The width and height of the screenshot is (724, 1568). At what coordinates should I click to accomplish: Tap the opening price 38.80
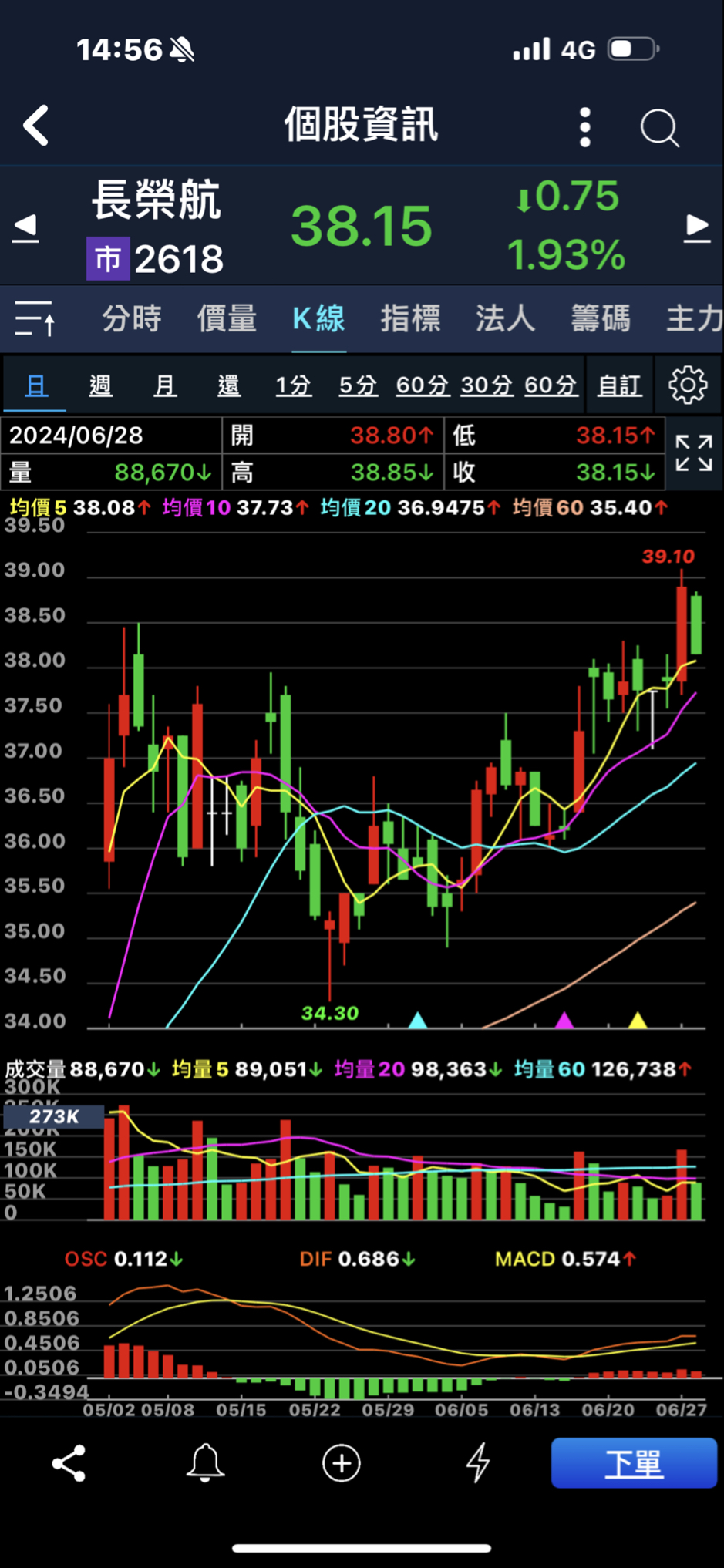(x=392, y=436)
